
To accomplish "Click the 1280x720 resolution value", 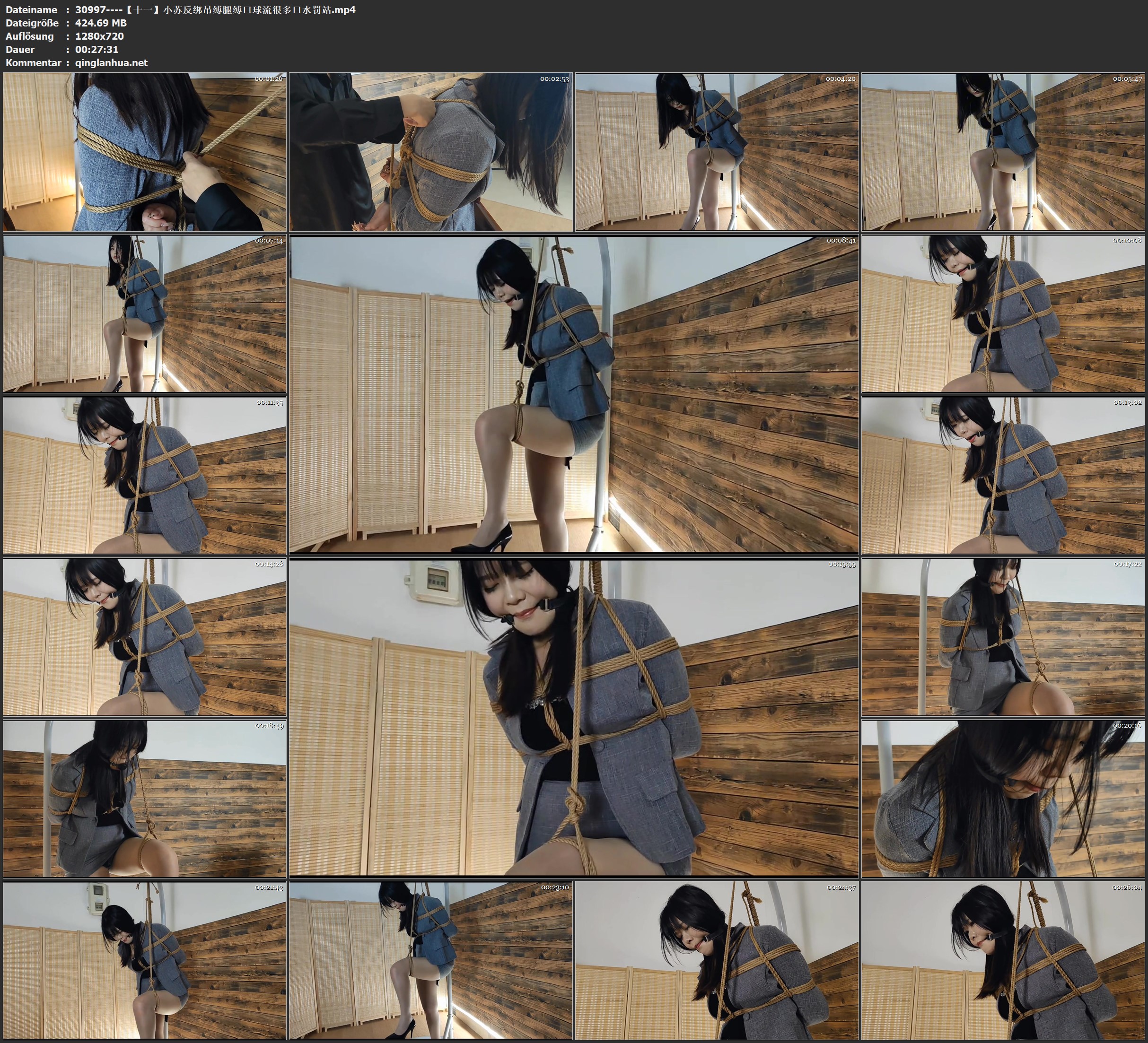I will 99,36.
